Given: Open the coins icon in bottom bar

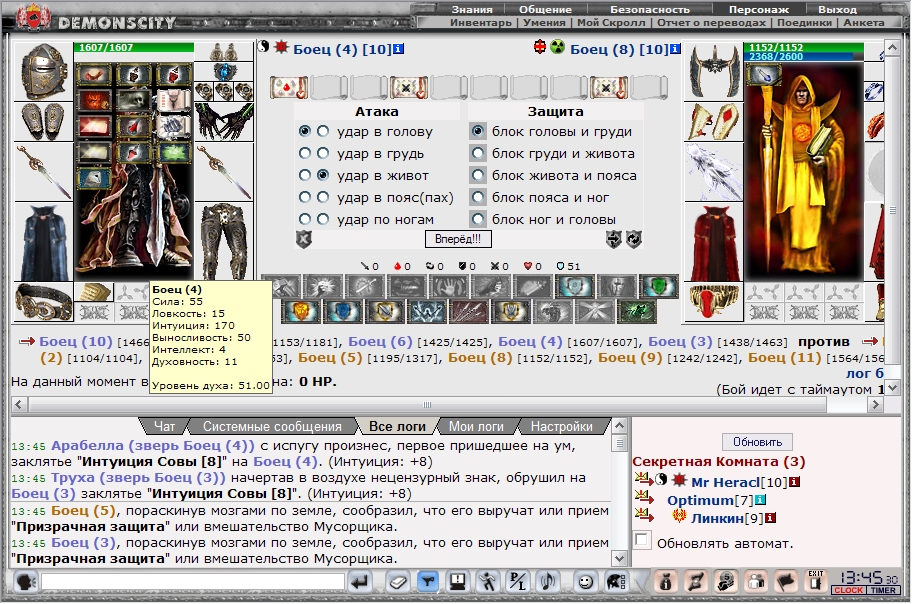Looking at the screenshot, I should 726,581.
